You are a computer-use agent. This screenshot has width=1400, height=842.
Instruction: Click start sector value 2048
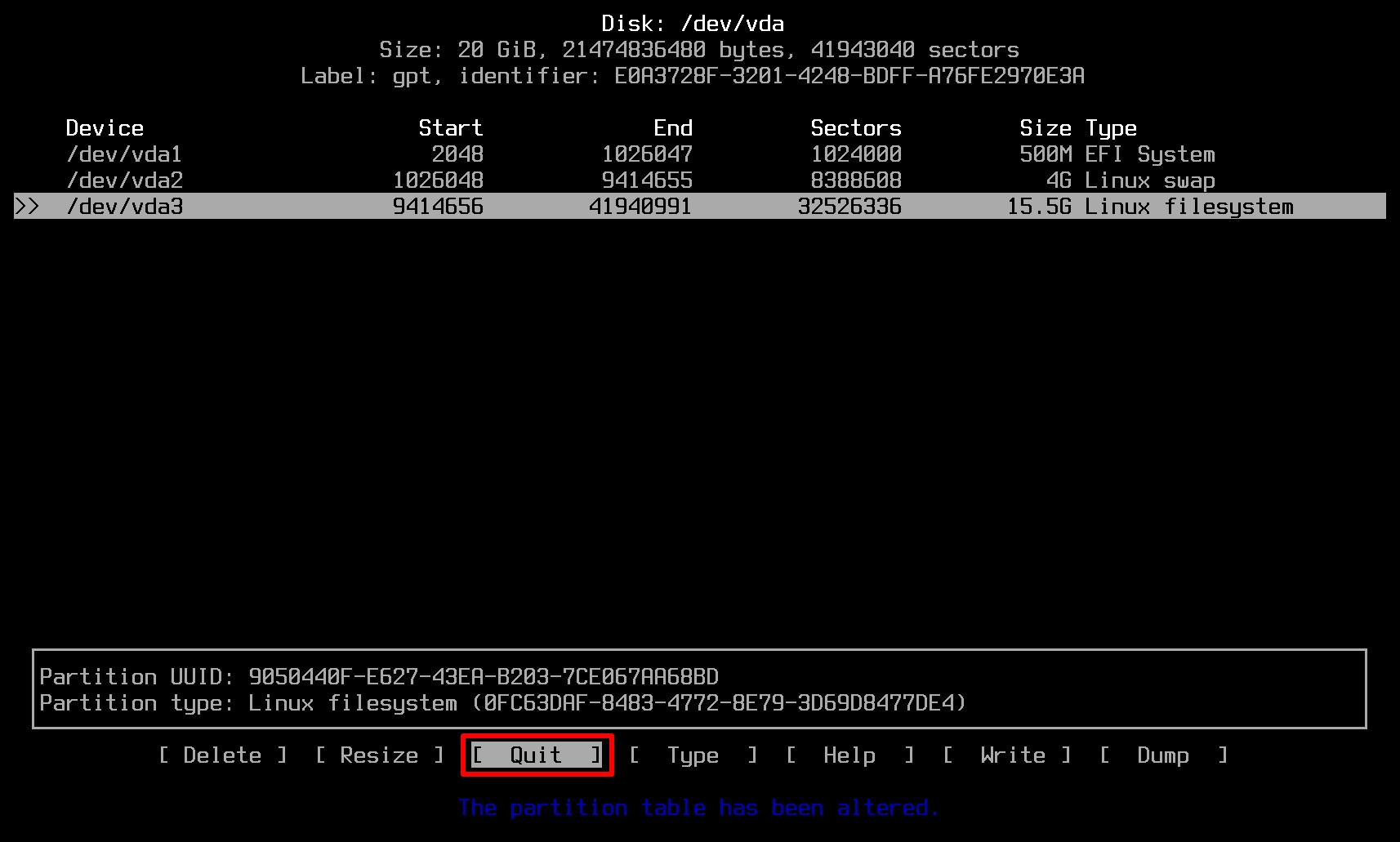457,154
